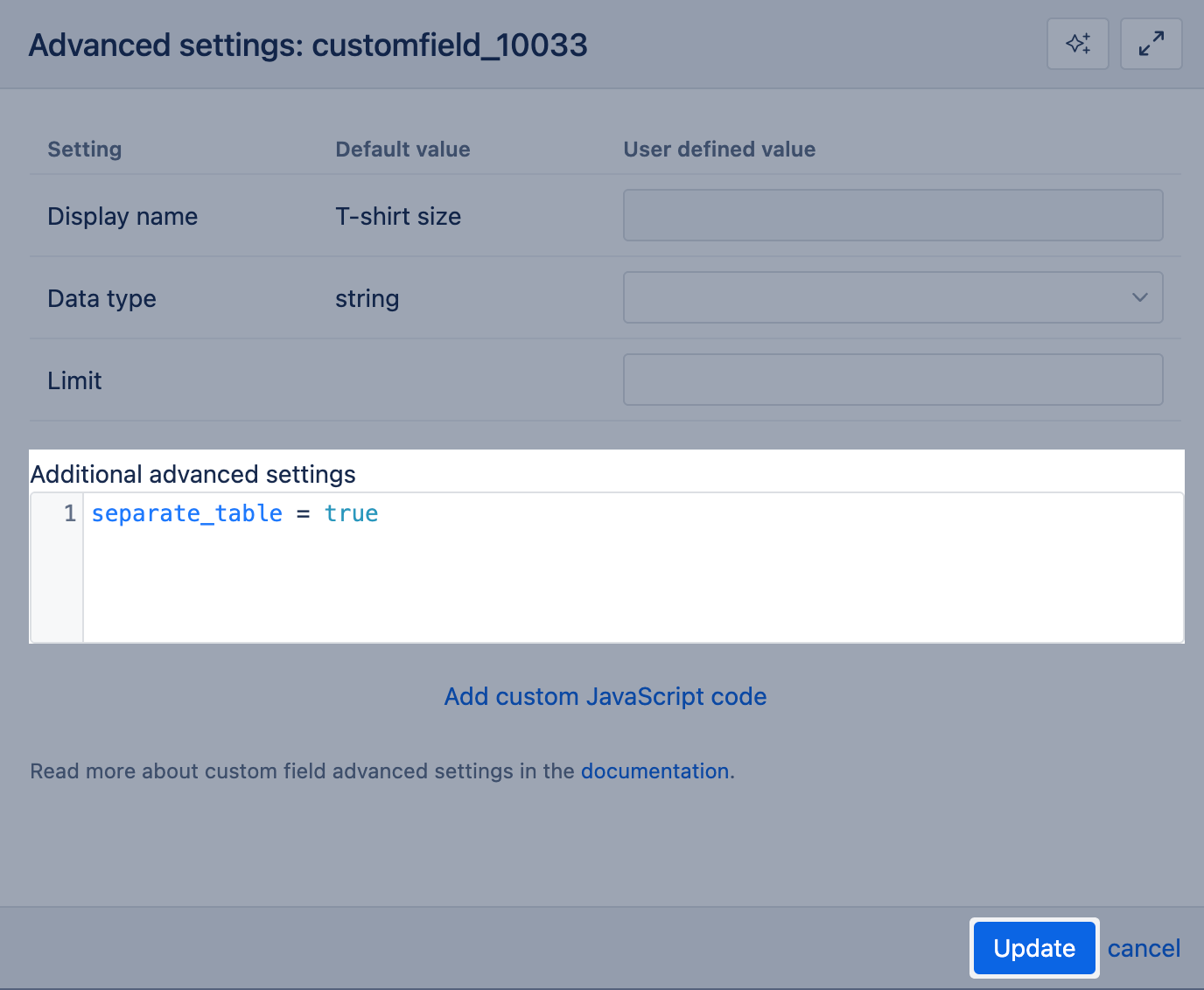Click the Advanced settings customfield_10033 title
This screenshot has width=1204, height=990.
(x=308, y=45)
